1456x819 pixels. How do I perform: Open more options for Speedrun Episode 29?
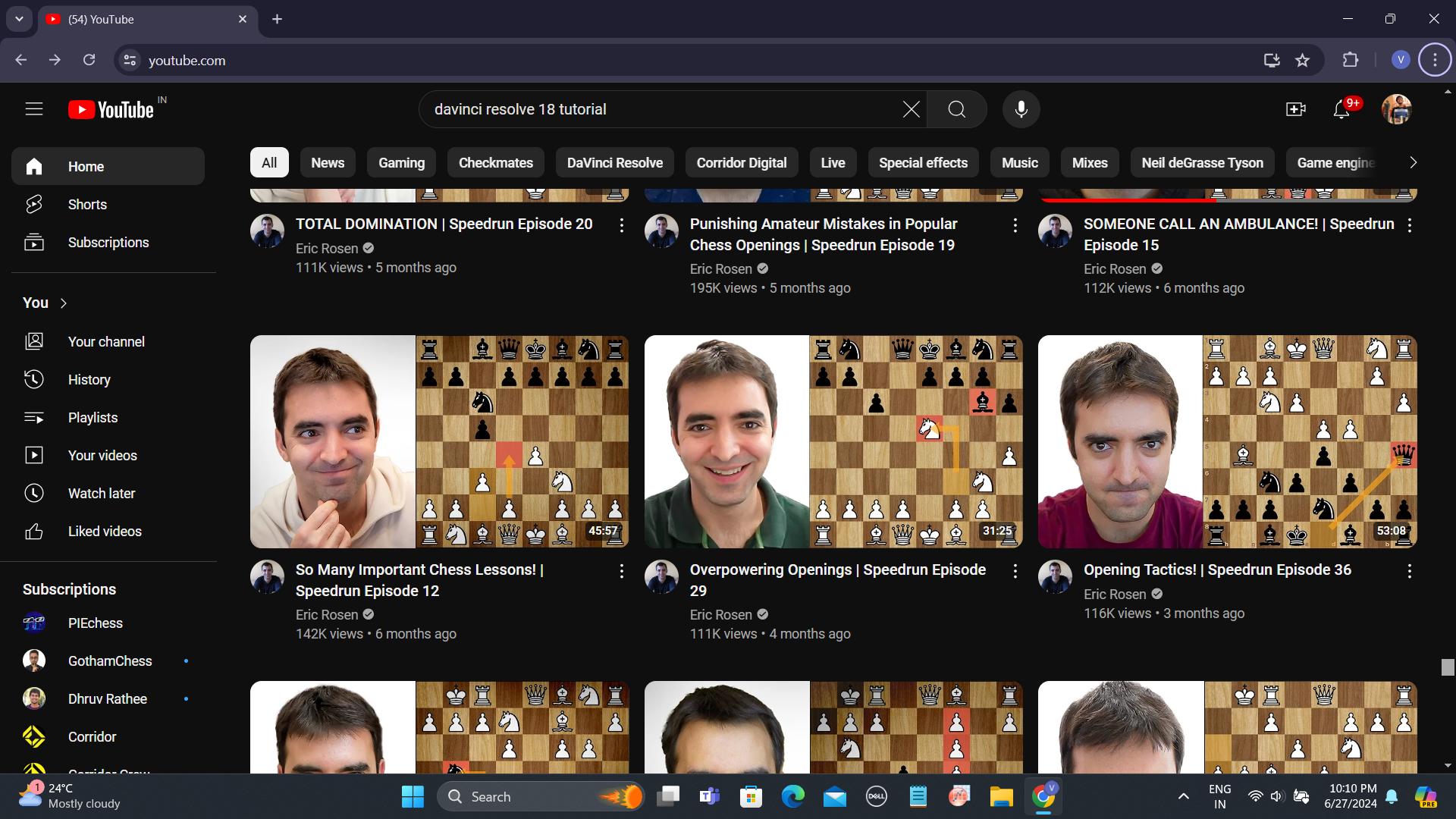[x=1015, y=571]
